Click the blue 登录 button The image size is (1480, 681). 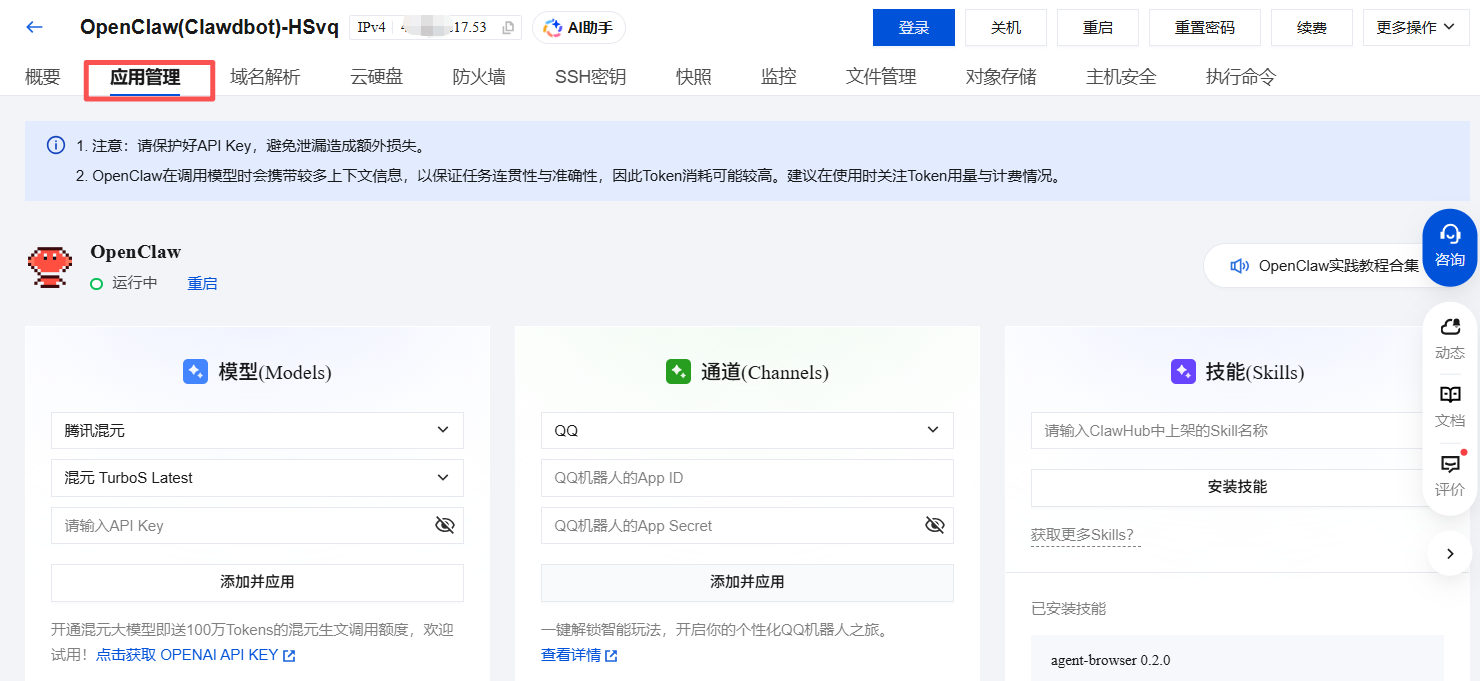coord(913,28)
